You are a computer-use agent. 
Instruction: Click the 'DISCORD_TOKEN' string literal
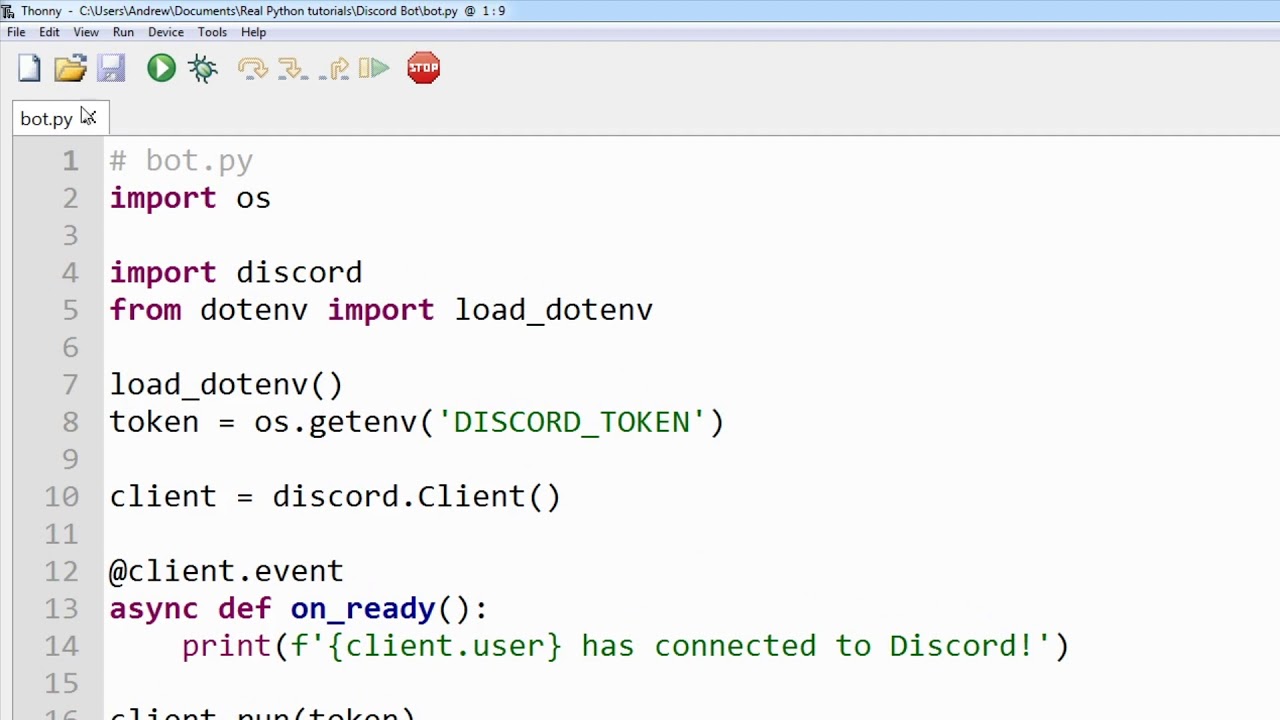tap(571, 422)
